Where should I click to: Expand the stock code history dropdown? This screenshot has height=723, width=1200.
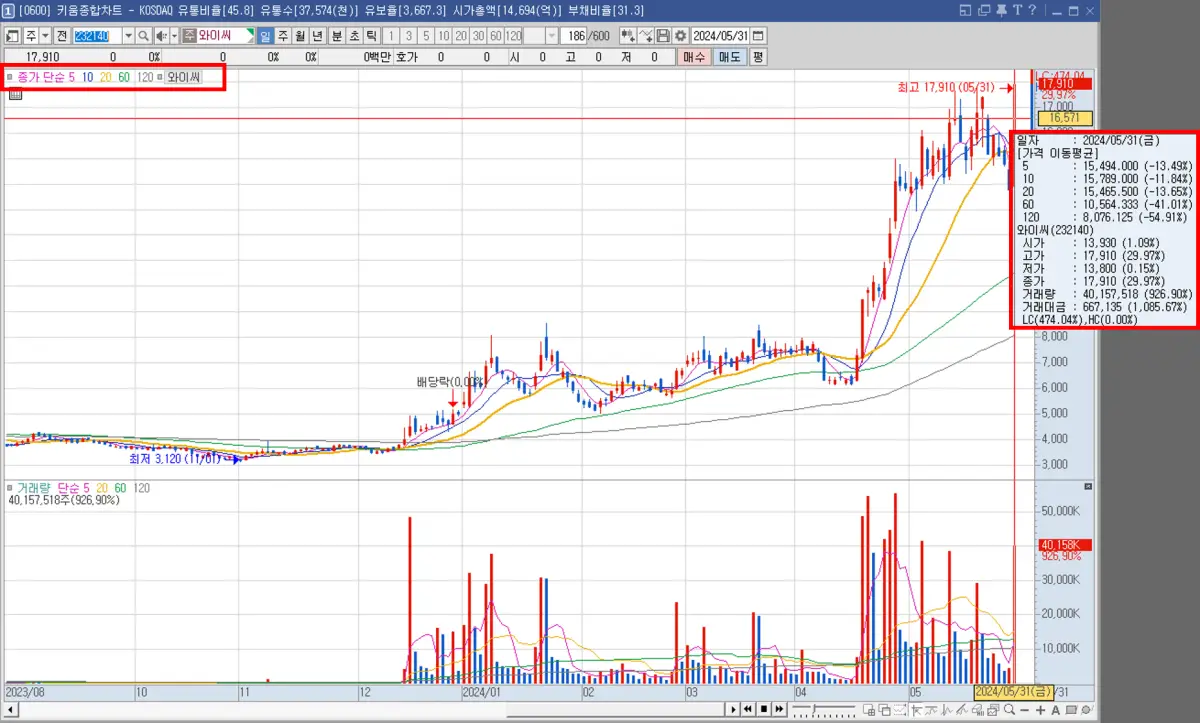click(x=128, y=35)
